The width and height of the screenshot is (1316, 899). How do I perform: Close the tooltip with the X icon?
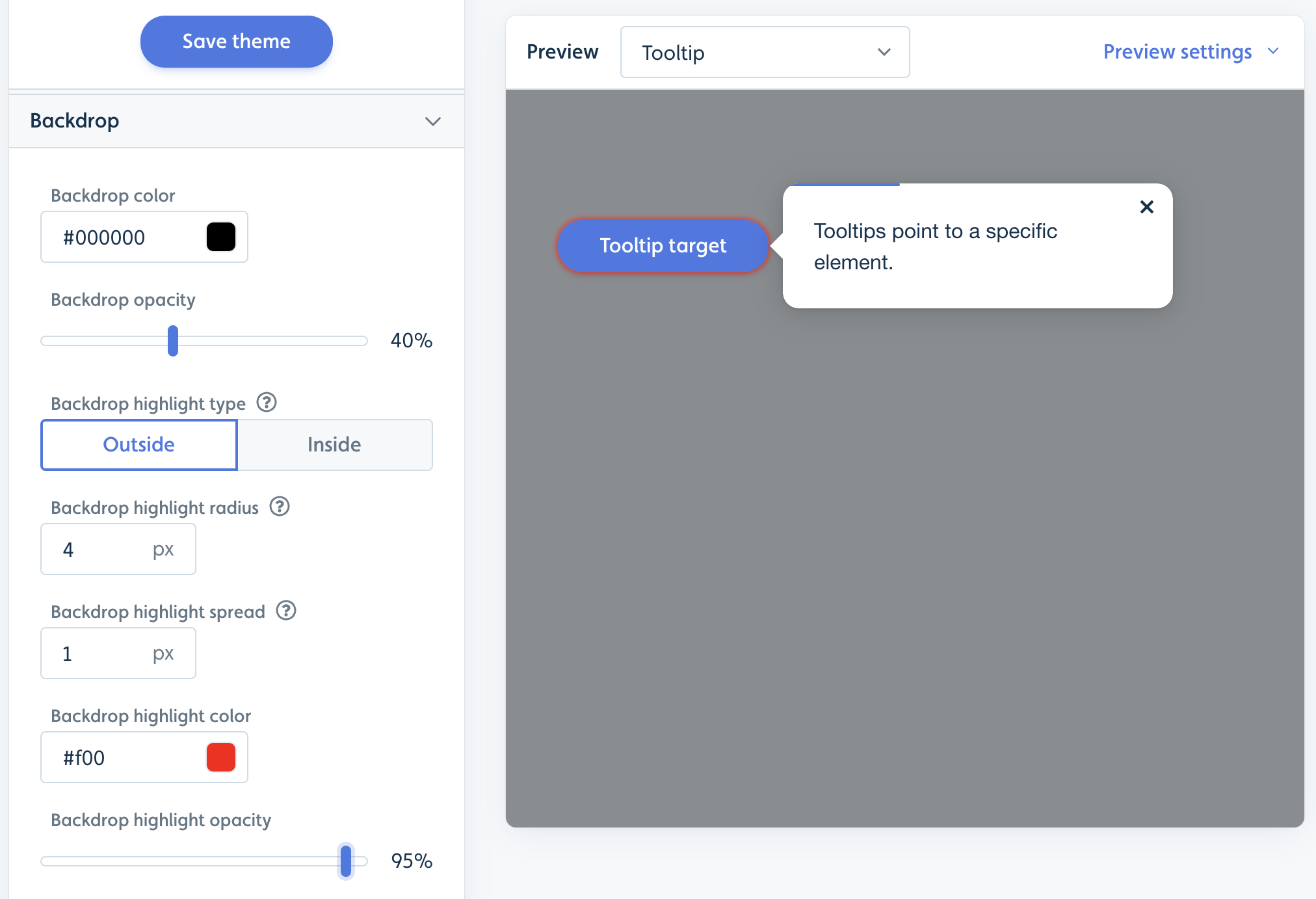pos(1147,207)
